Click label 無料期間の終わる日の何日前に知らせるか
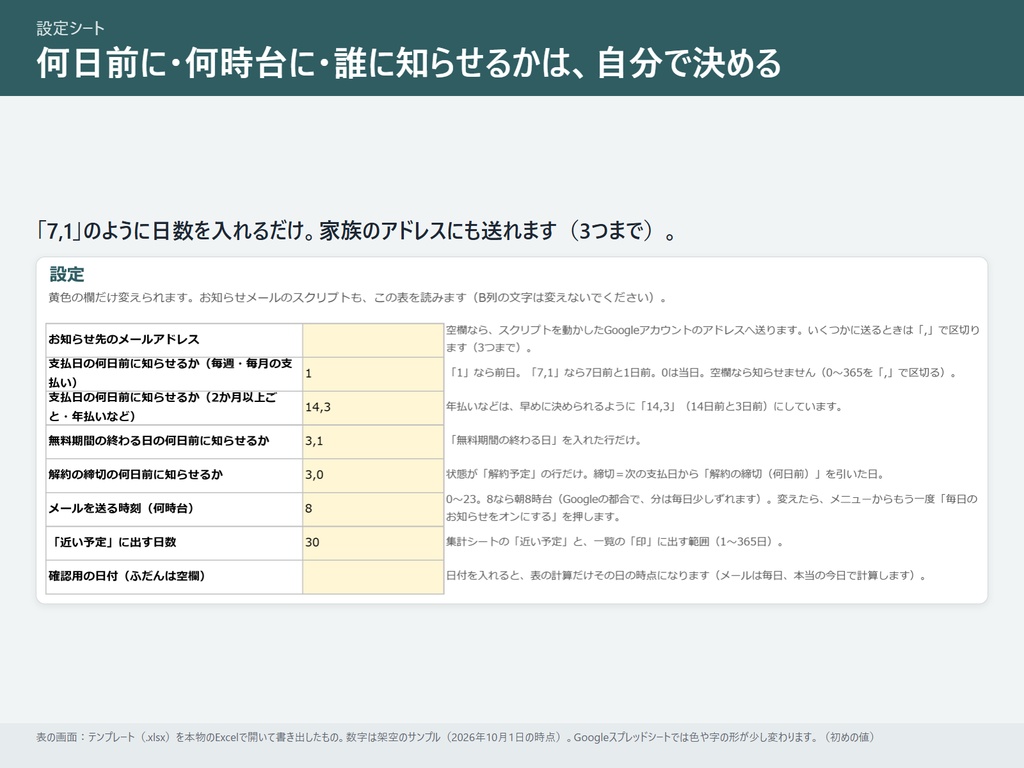Image resolution: width=1024 pixels, height=768 pixels. pyautogui.click(x=159, y=441)
